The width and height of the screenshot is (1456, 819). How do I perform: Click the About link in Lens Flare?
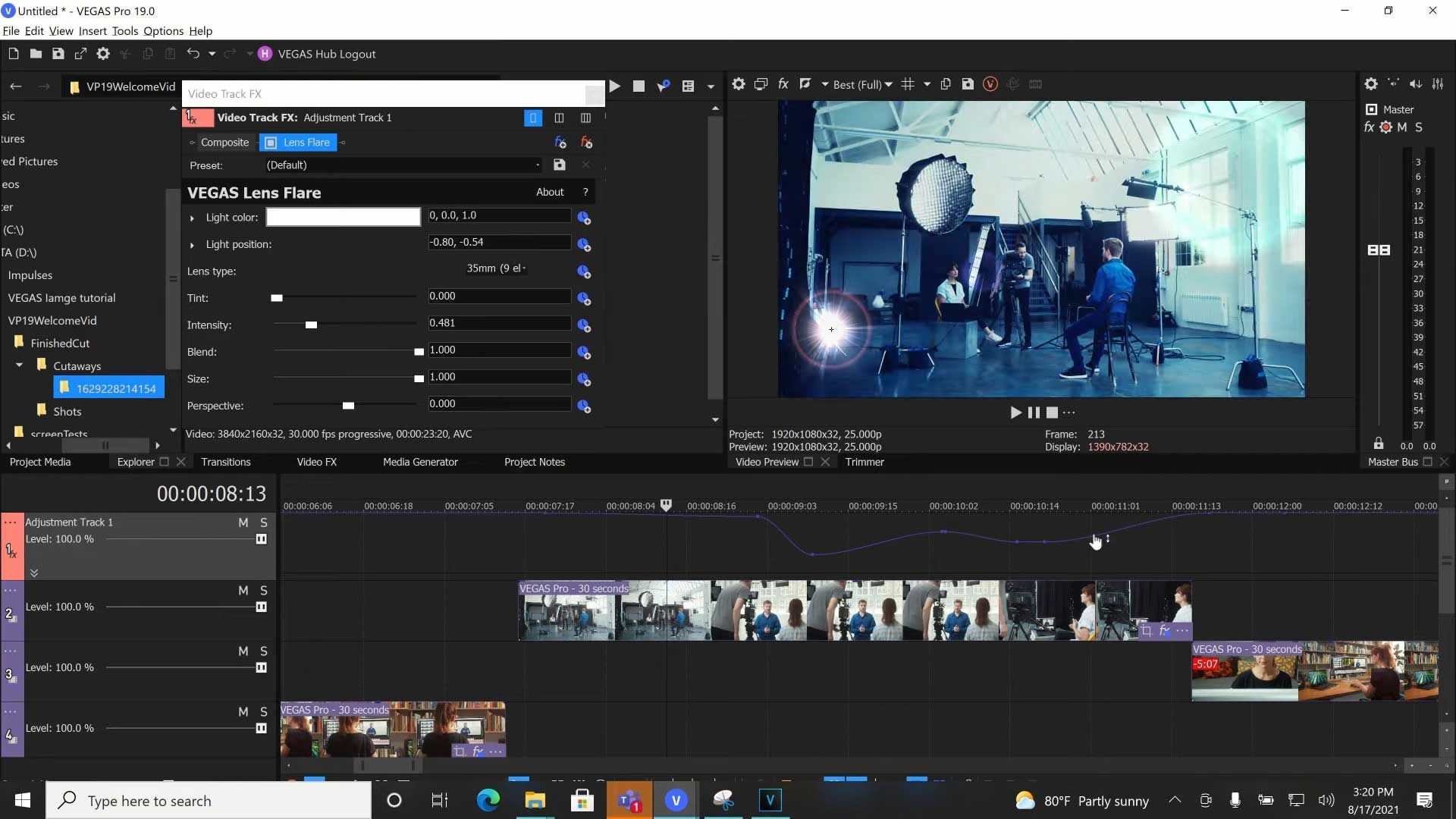point(550,193)
